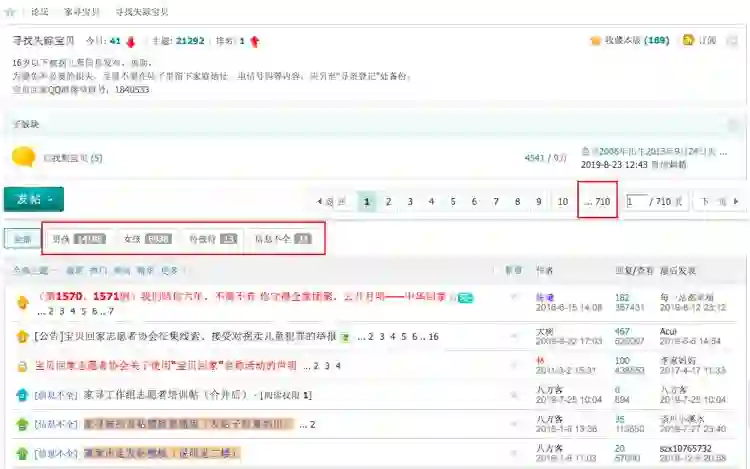The height and width of the screenshot is (469, 750).
Task: Open the 论坛 breadcrumb link
Action: pos(40,12)
